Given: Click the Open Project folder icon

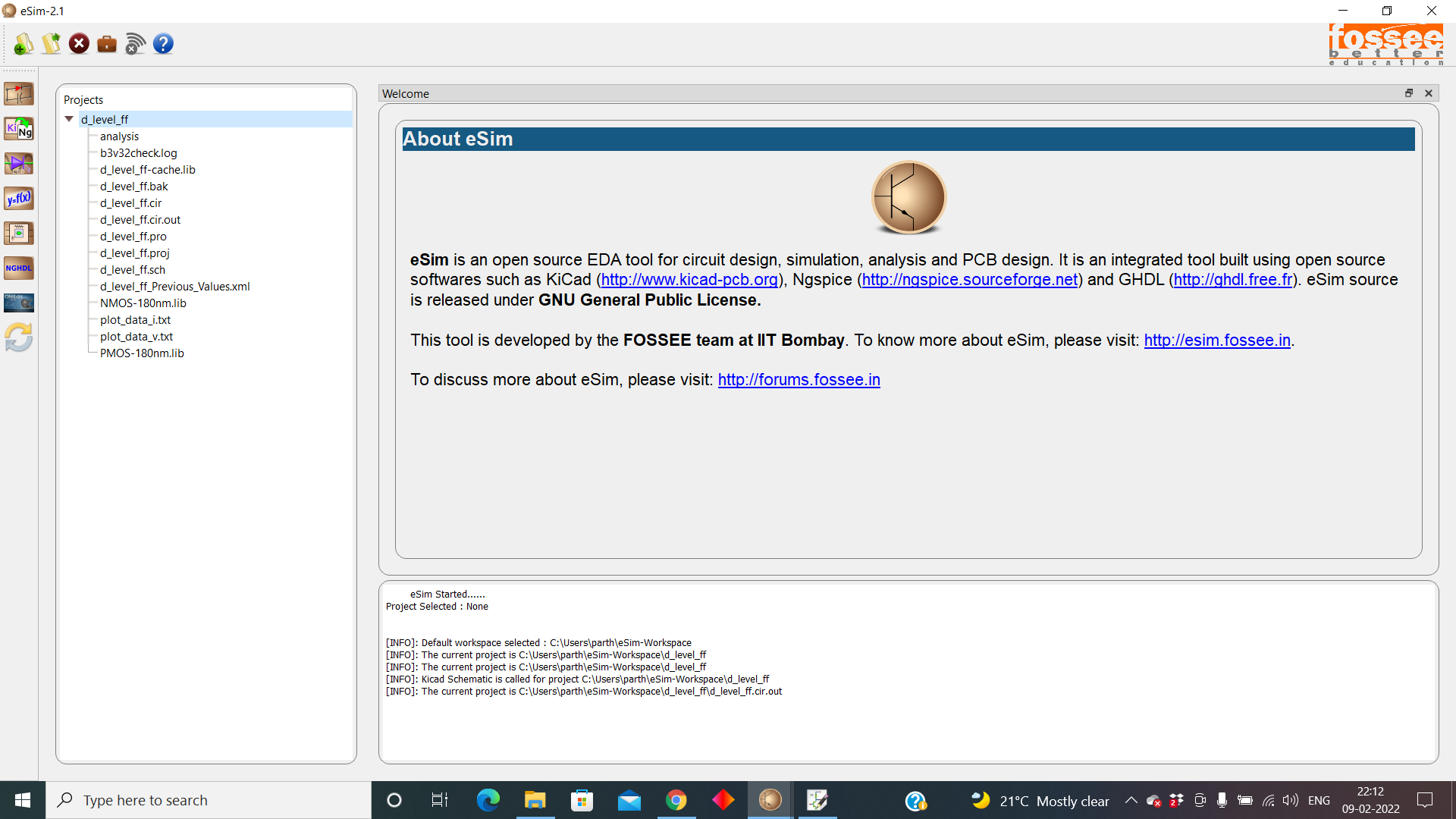Looking at the screenshot, I should 51,44.
